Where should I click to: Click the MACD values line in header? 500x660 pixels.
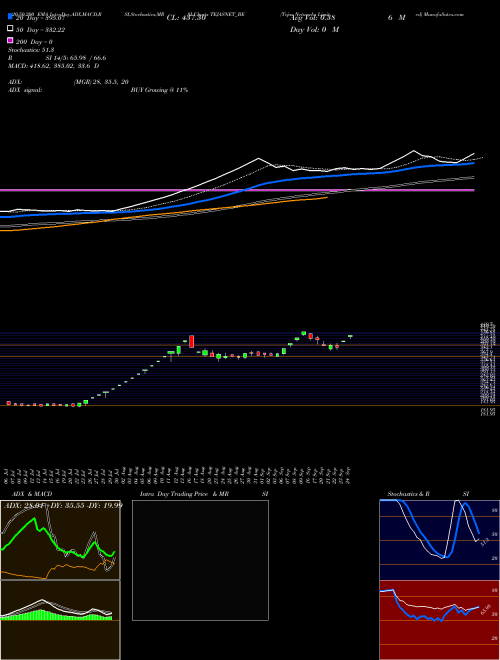(53, 66)
